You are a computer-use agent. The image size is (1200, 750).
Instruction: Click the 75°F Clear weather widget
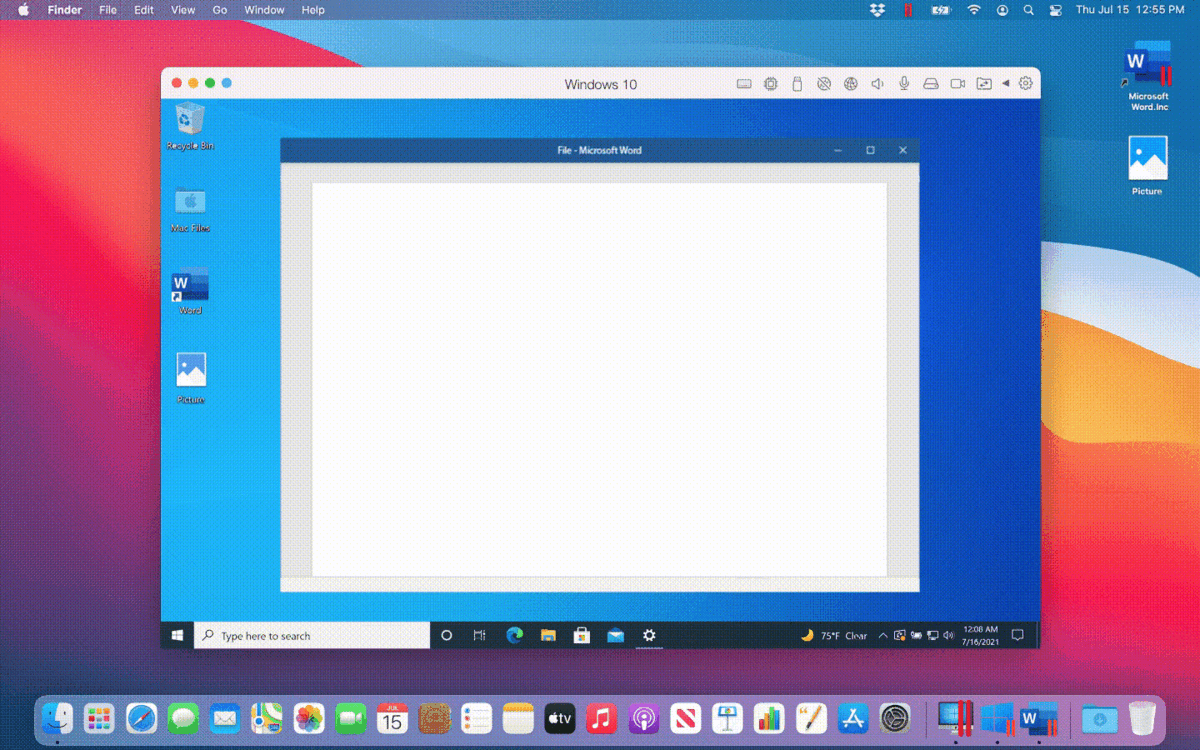(834, 635)
